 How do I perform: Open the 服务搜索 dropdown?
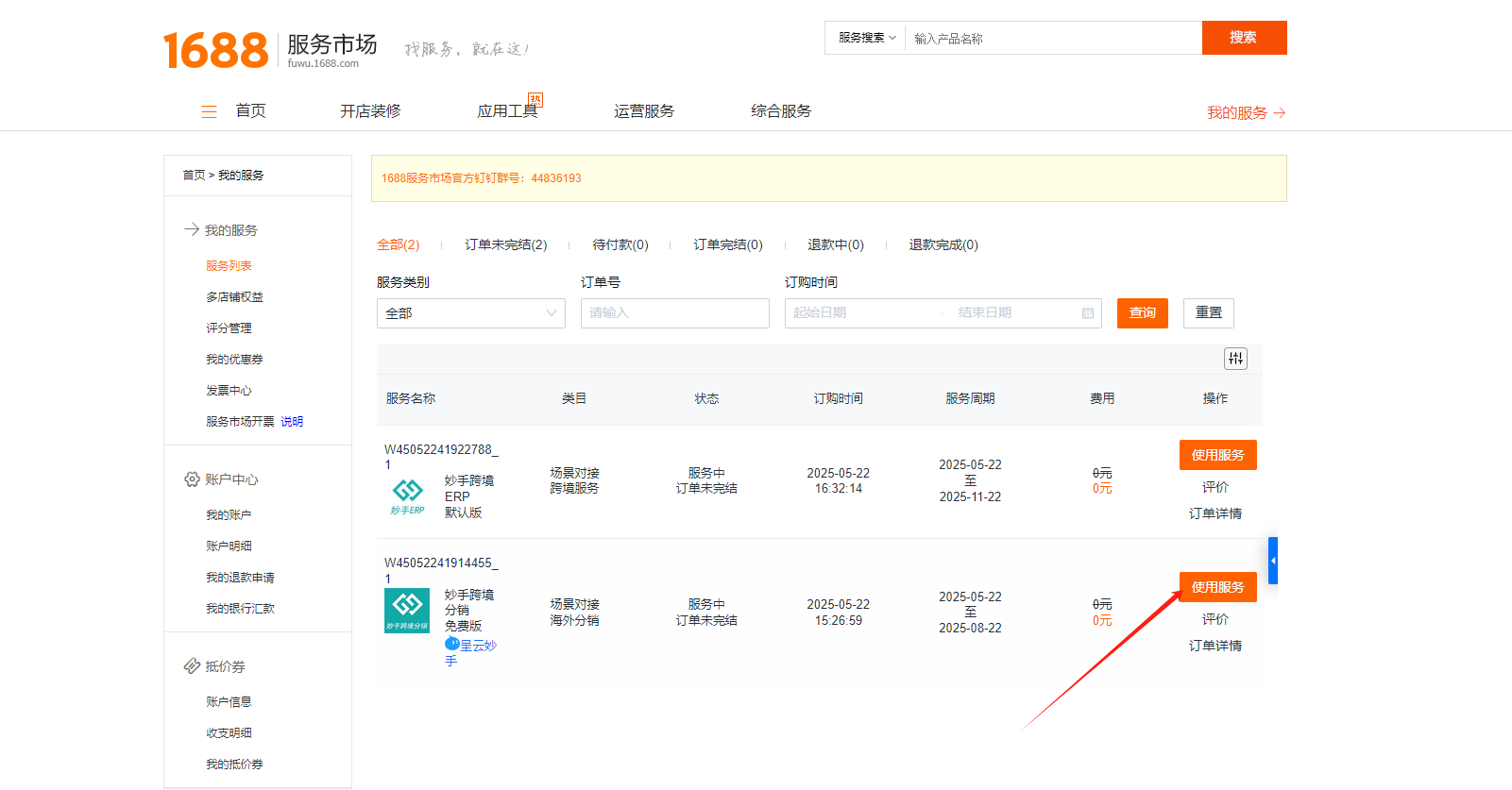click(x=866, y=38)
